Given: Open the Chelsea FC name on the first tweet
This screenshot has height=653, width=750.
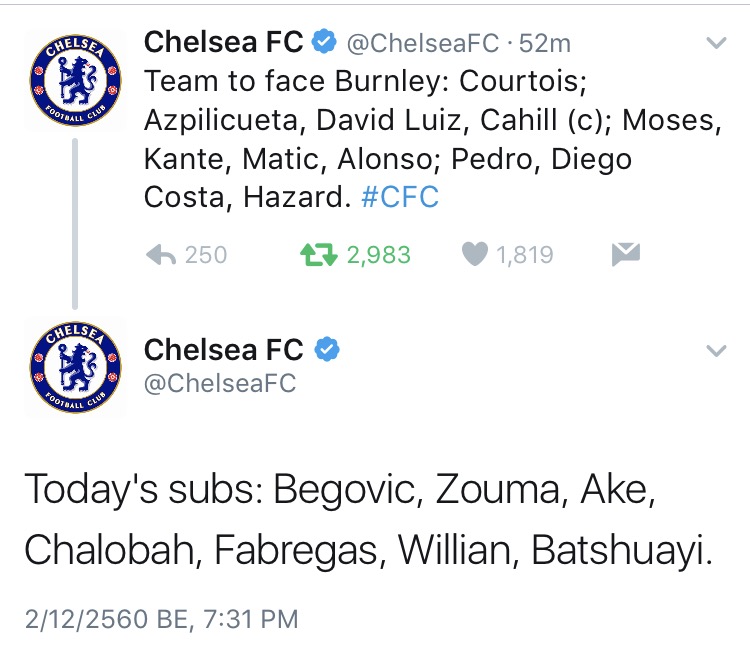Looking at the screenshot, I should point(223,42).
